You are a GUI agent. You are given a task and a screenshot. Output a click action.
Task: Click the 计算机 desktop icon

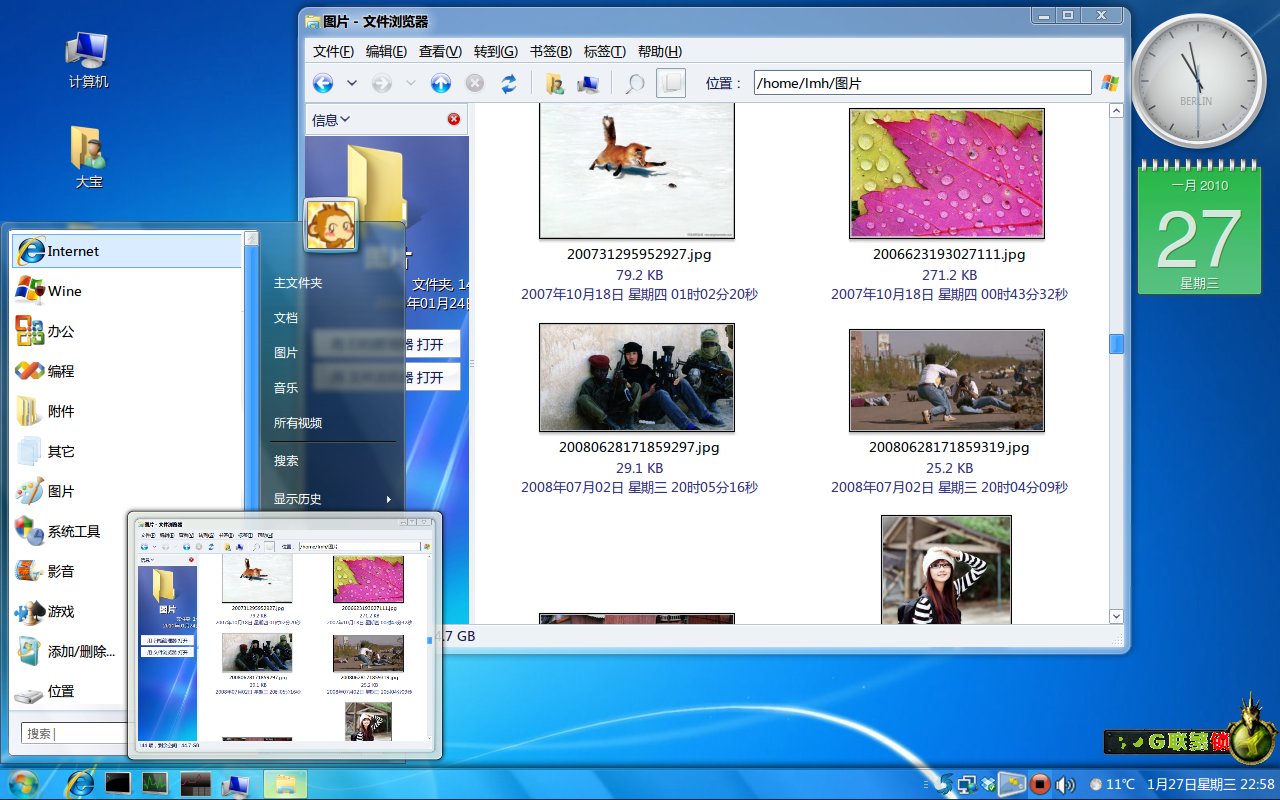pos(88,60)
